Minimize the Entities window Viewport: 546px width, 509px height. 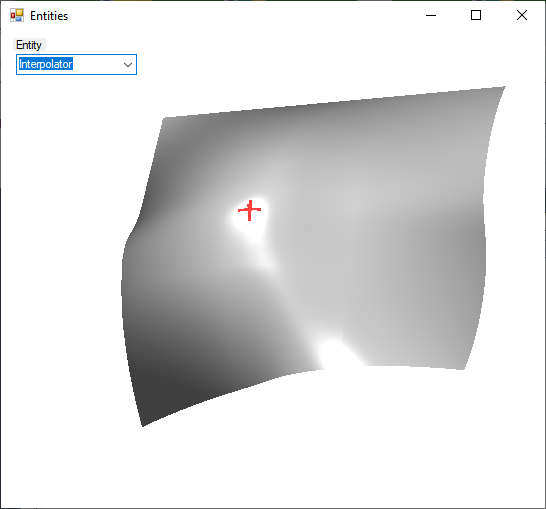pos(431,15)
